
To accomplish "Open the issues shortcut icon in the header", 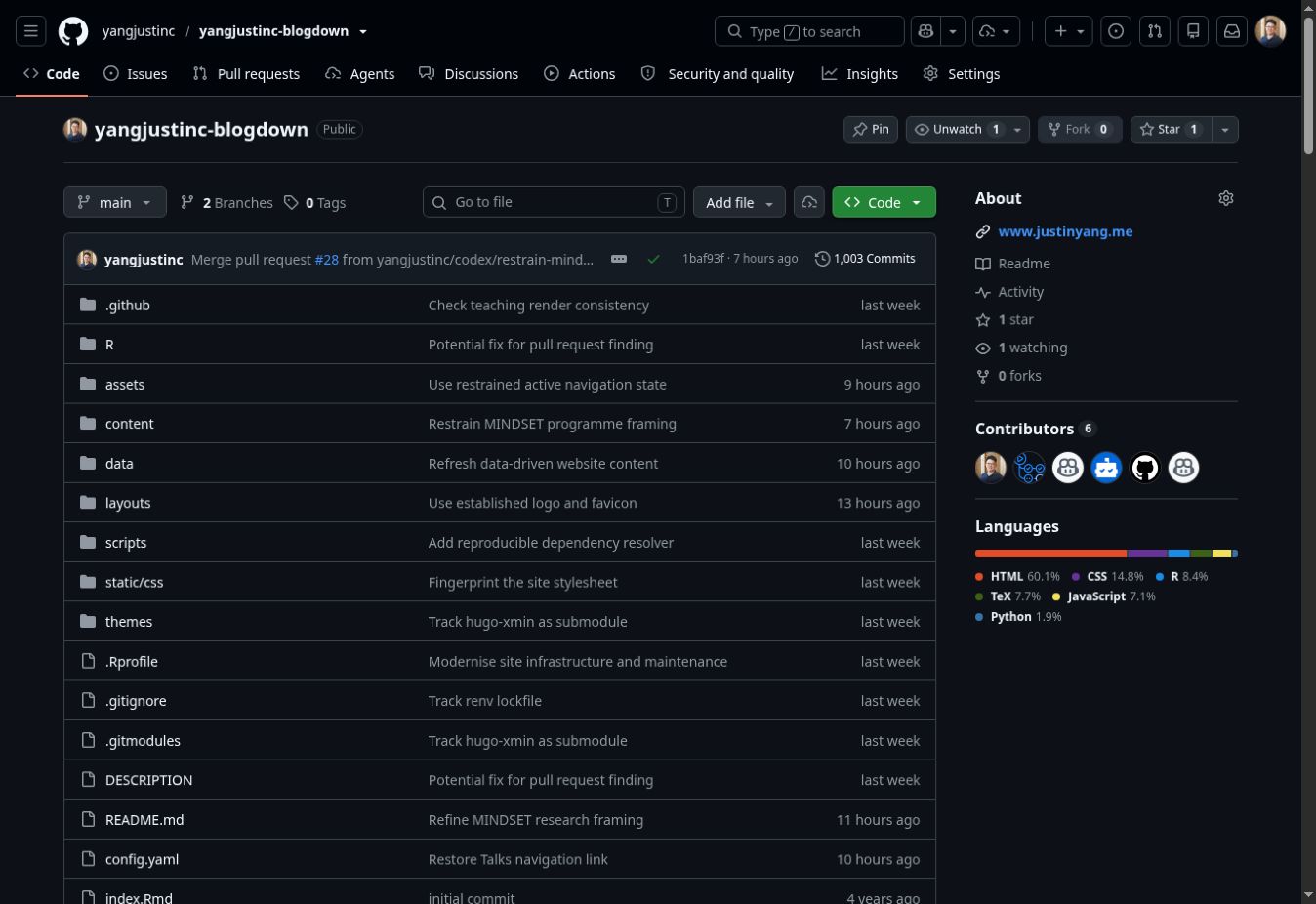I will [1116, 31].
